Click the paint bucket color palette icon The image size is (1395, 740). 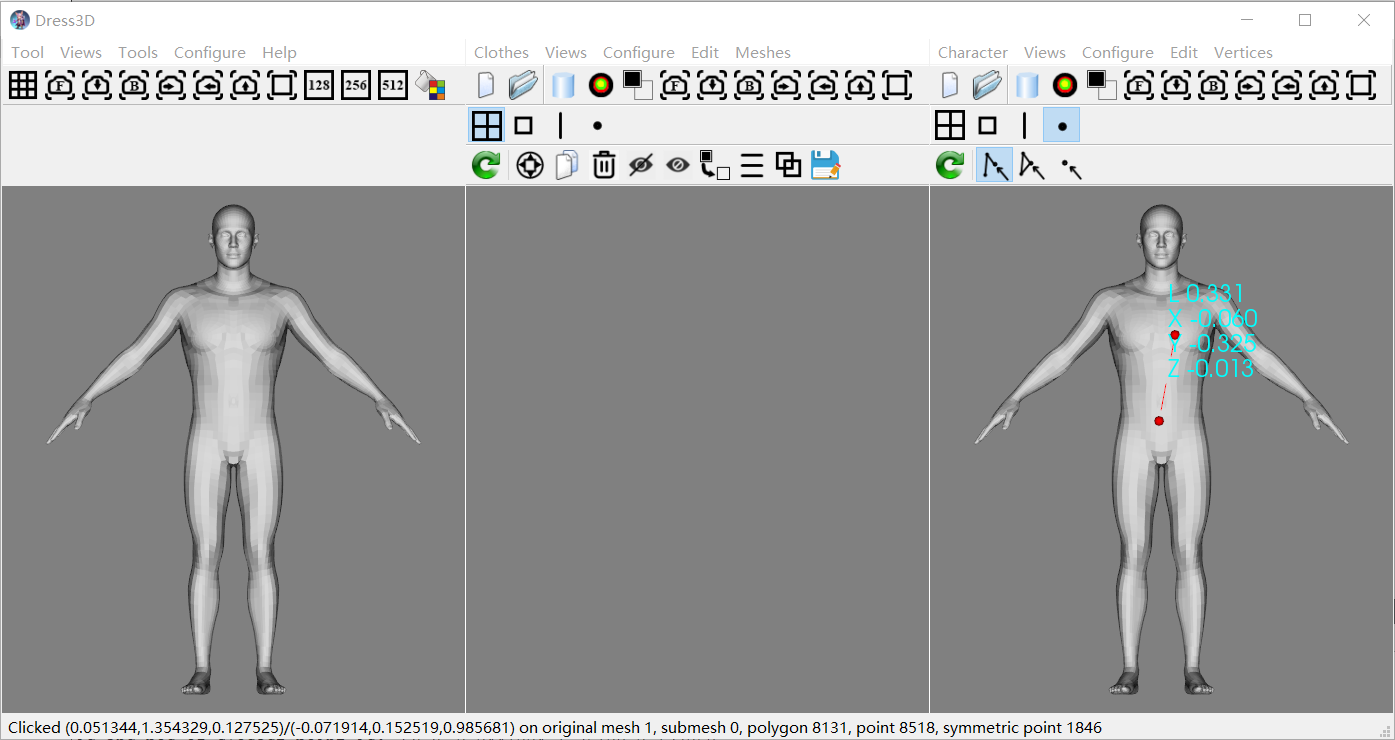point(431,86)
